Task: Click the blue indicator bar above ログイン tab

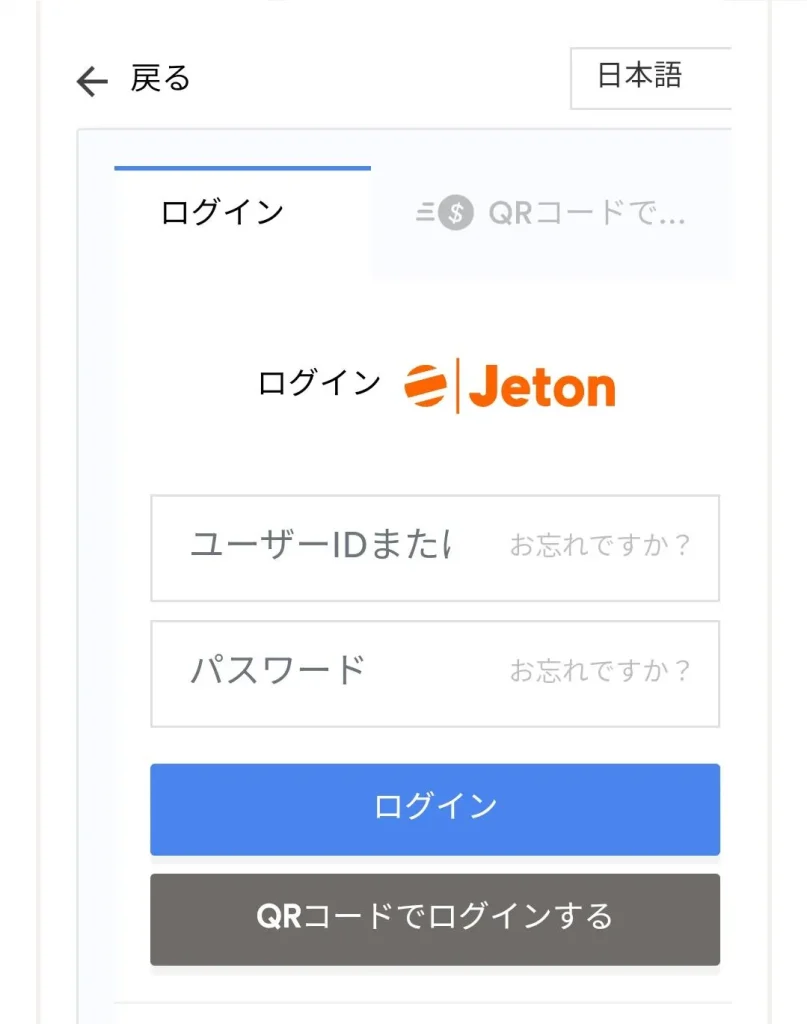Action: [x=242, y=168]
